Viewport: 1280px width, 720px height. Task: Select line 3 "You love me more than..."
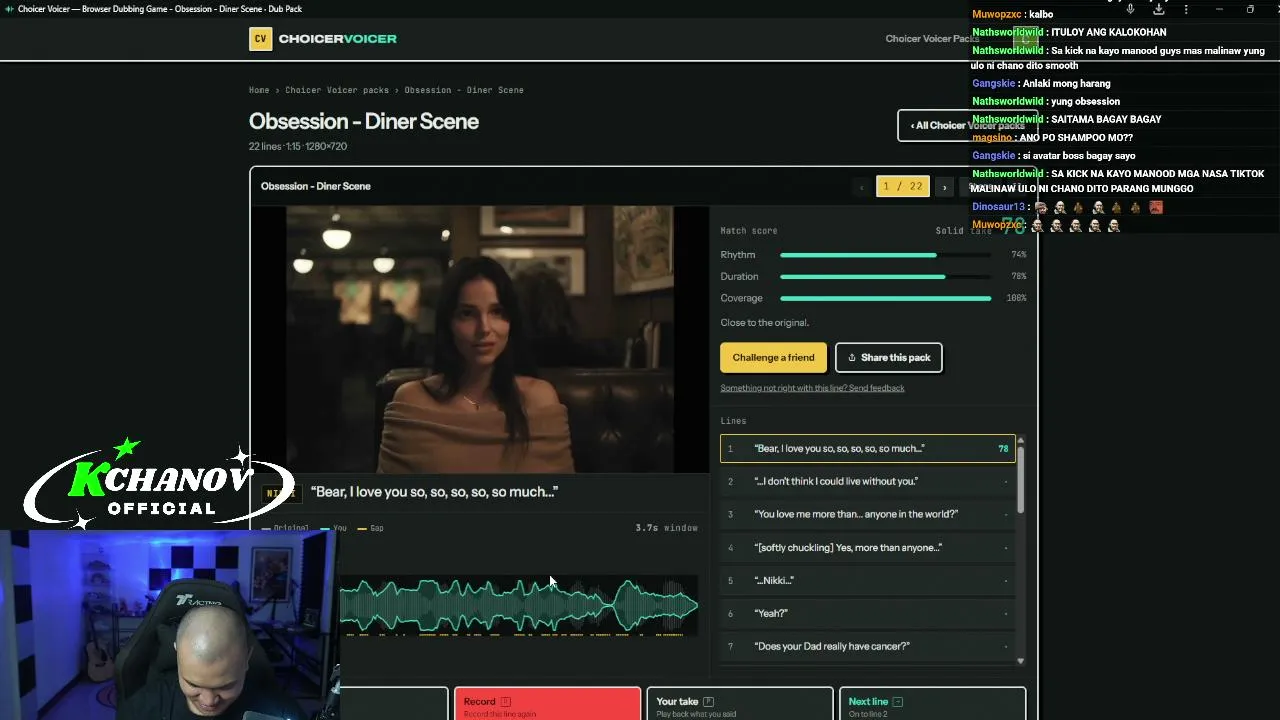(867, 514)
